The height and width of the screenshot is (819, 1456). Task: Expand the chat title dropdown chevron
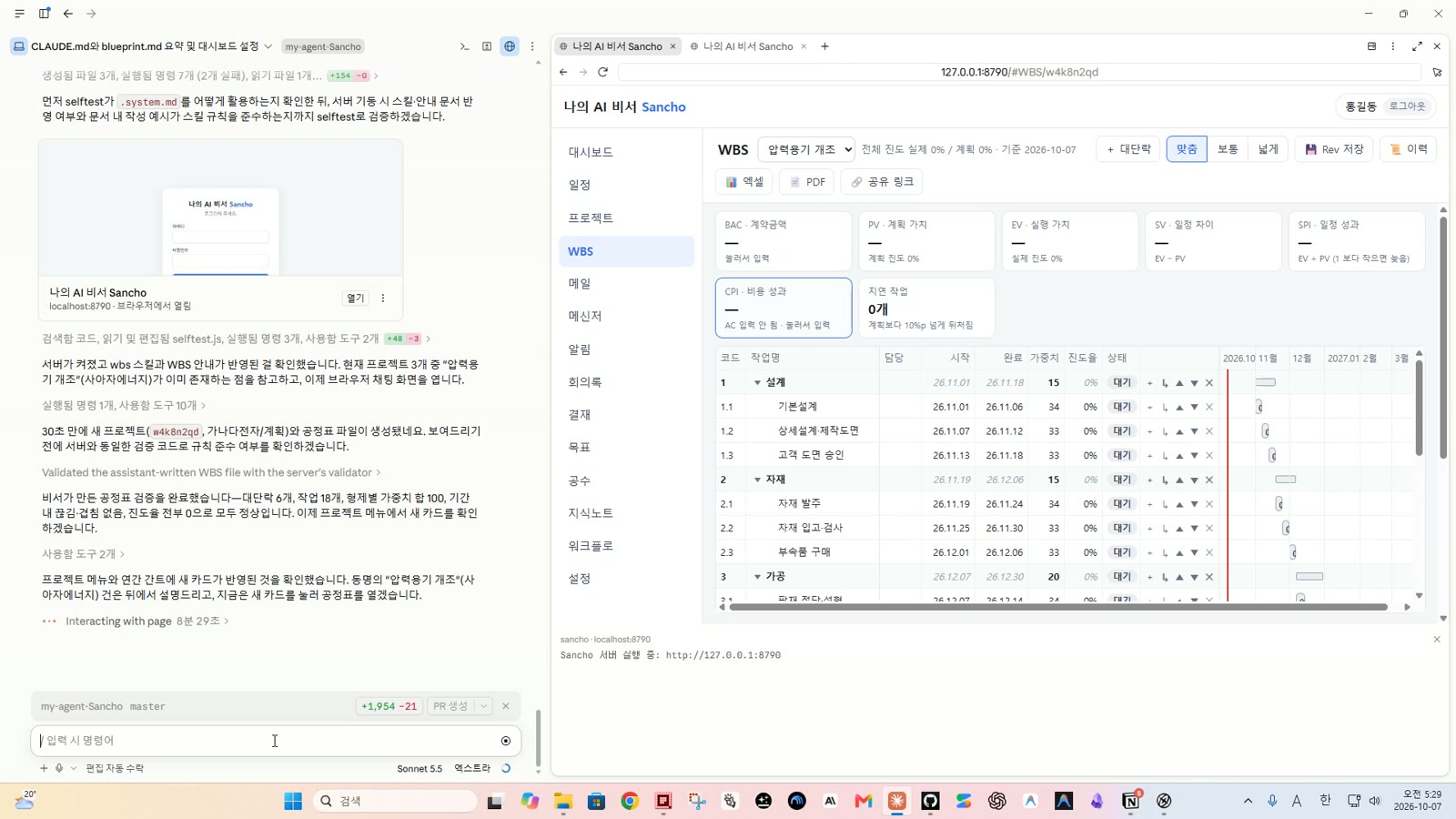(268, 46)
